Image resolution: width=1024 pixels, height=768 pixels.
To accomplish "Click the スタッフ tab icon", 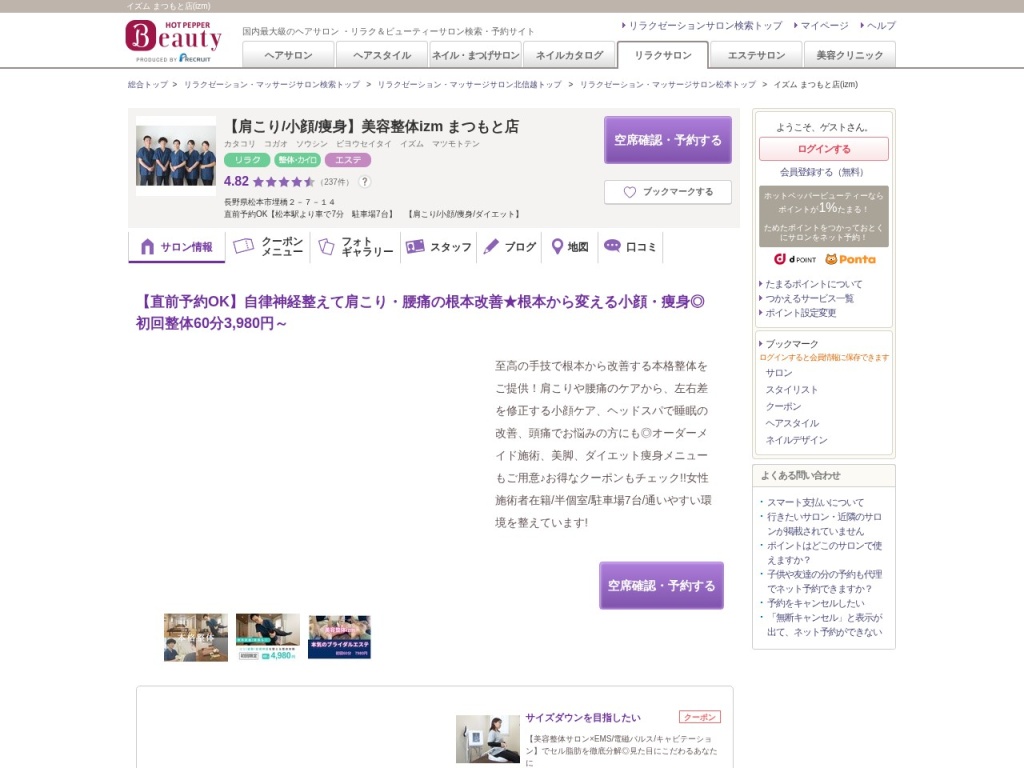I will (415, 247).
